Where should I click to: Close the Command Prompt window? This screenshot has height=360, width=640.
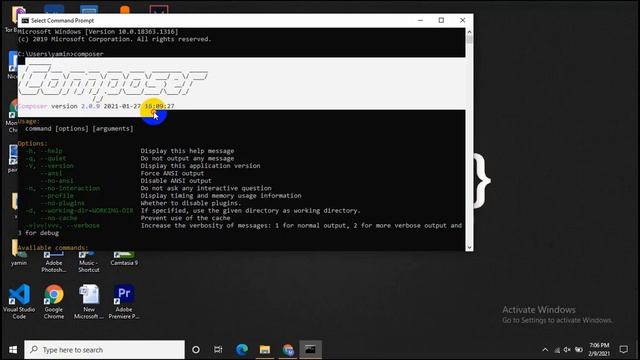click(462, 20)
